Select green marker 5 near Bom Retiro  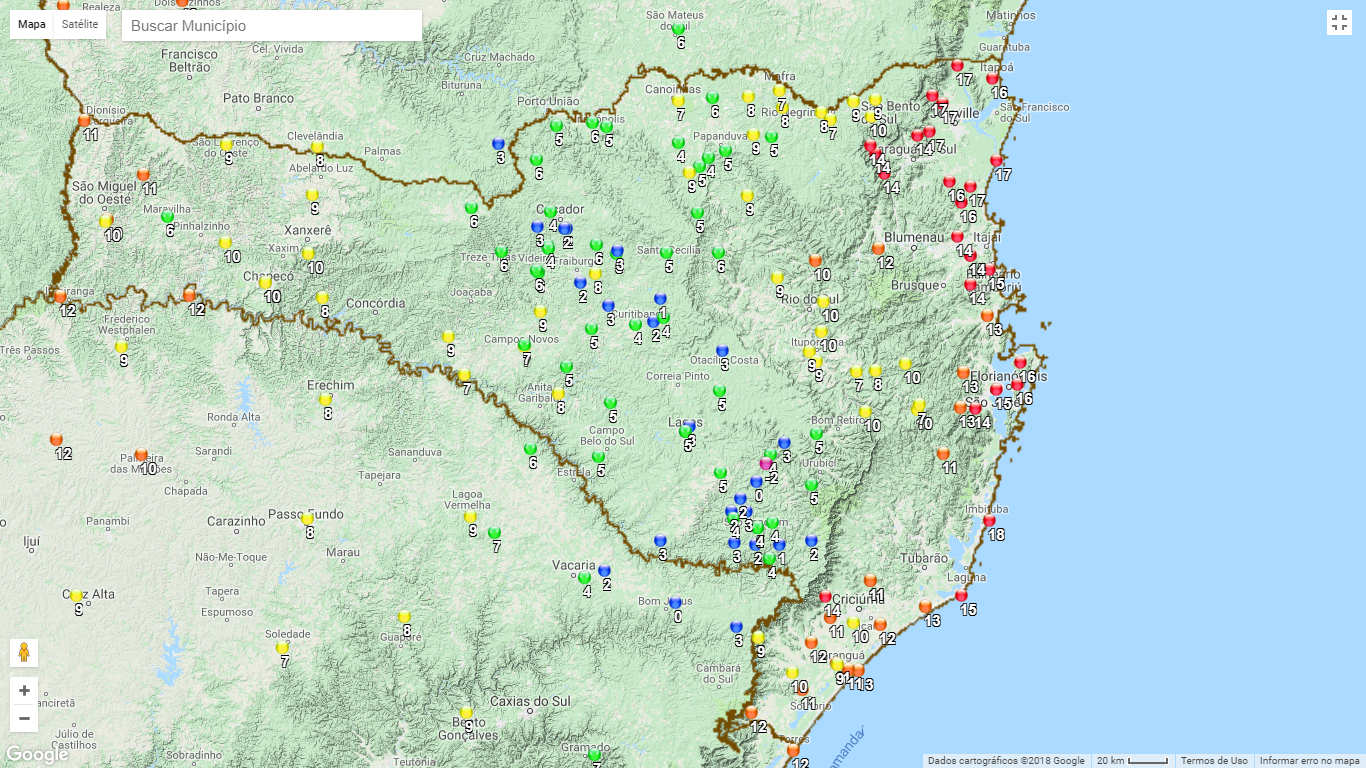point(816,434)
